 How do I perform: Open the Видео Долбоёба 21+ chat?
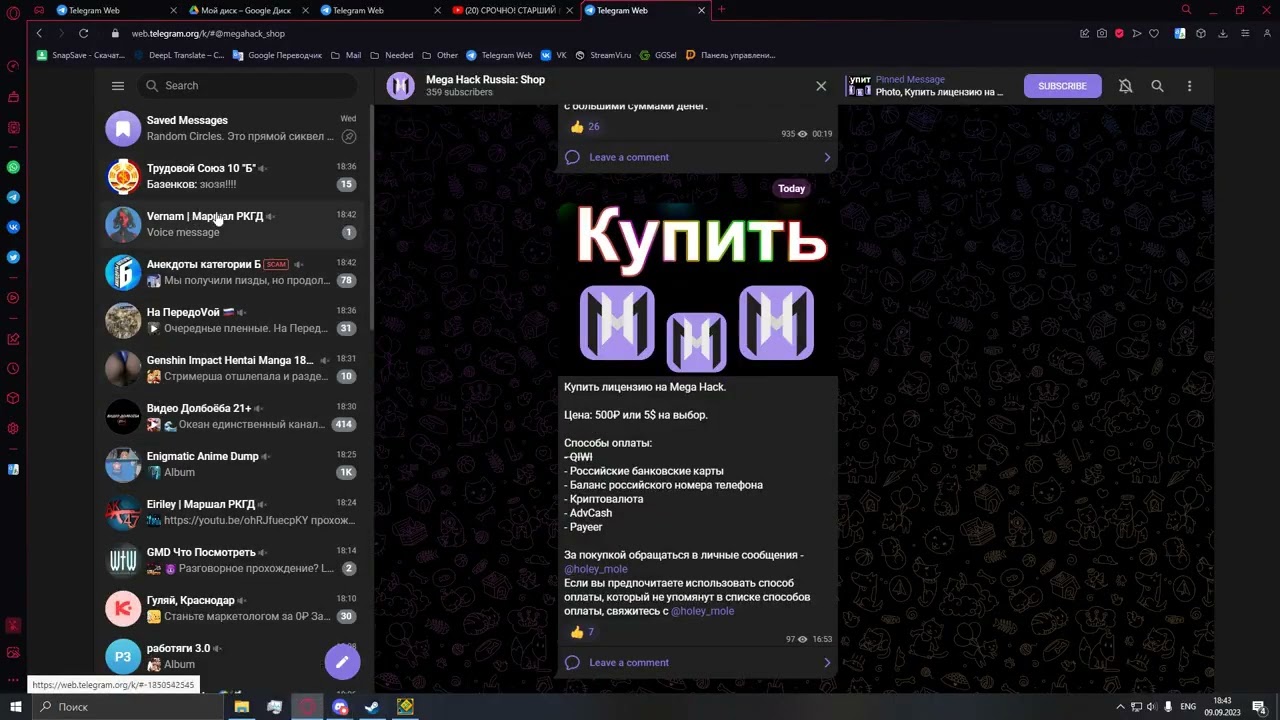[x=233, y=416]
